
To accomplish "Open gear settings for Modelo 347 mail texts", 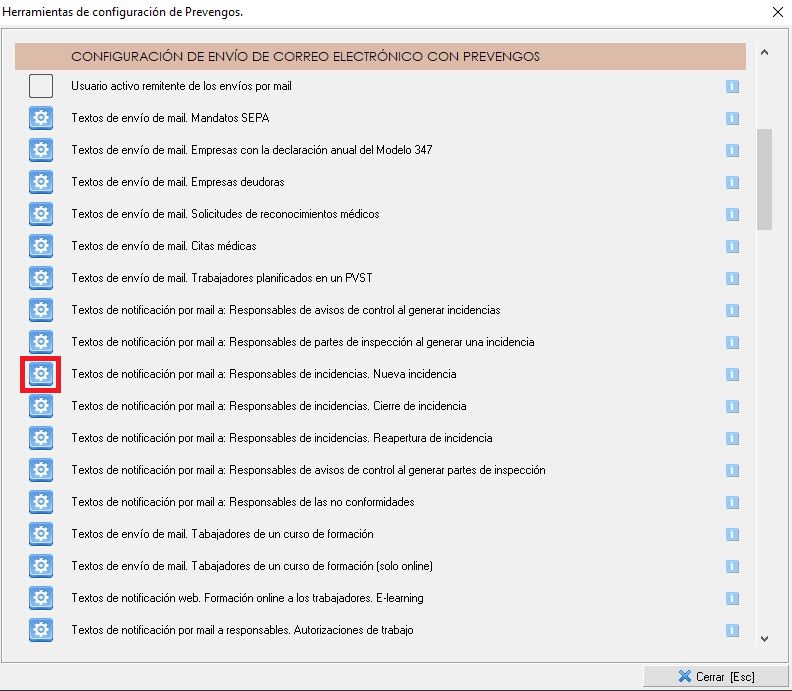I will (41, 150).
